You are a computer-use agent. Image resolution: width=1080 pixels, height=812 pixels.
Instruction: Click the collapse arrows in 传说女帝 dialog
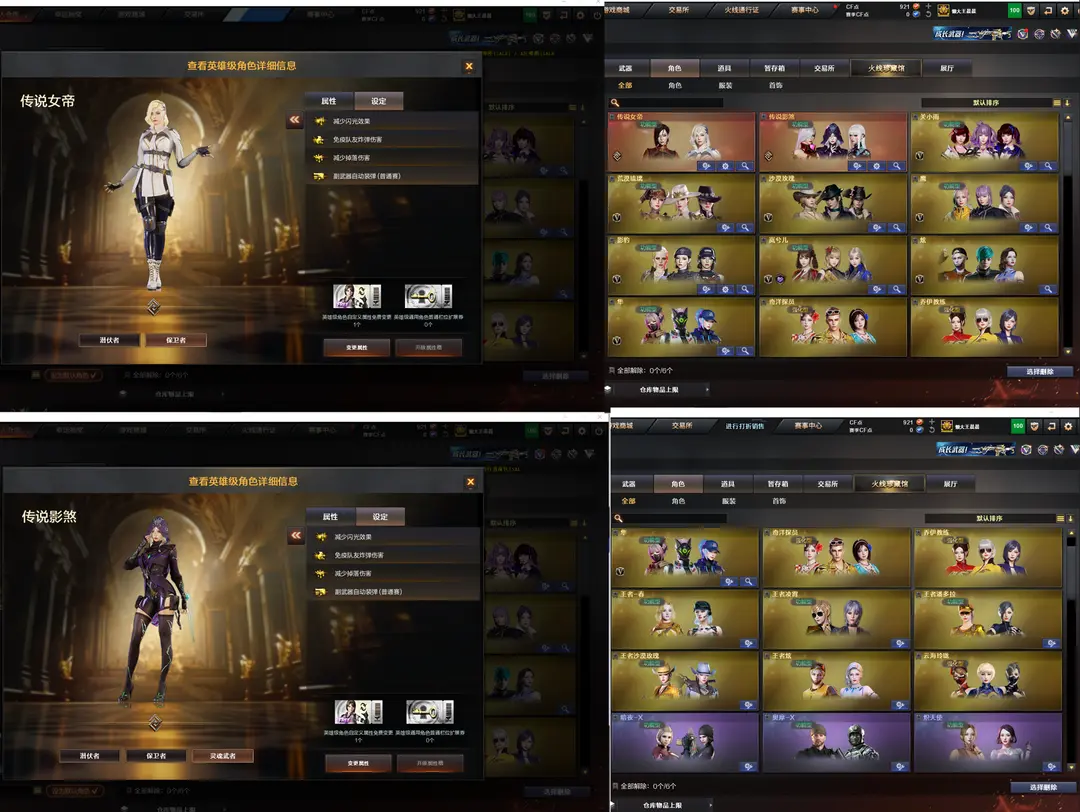point(295,120)
